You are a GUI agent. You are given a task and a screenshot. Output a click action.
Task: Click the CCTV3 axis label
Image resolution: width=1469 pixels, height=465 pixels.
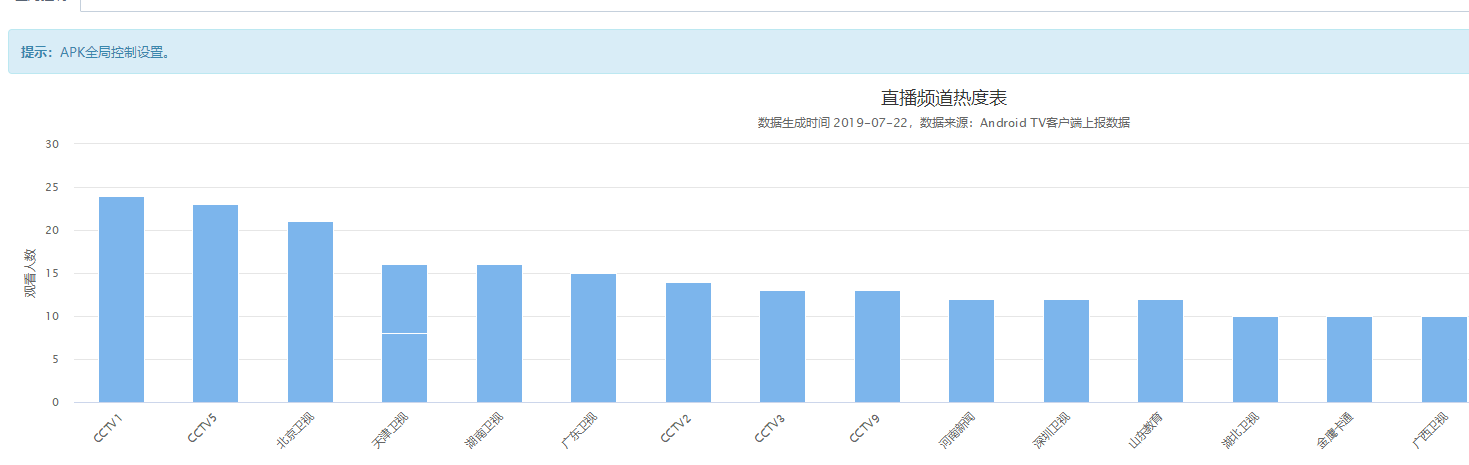[x=769, y=427]
